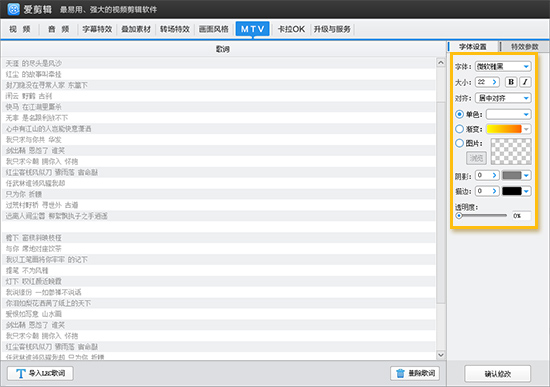This screenshot has width=550, height=387.
Task: Select lyric line 檐下 窗棂斜映枝桠
Action: pos(218,238)
